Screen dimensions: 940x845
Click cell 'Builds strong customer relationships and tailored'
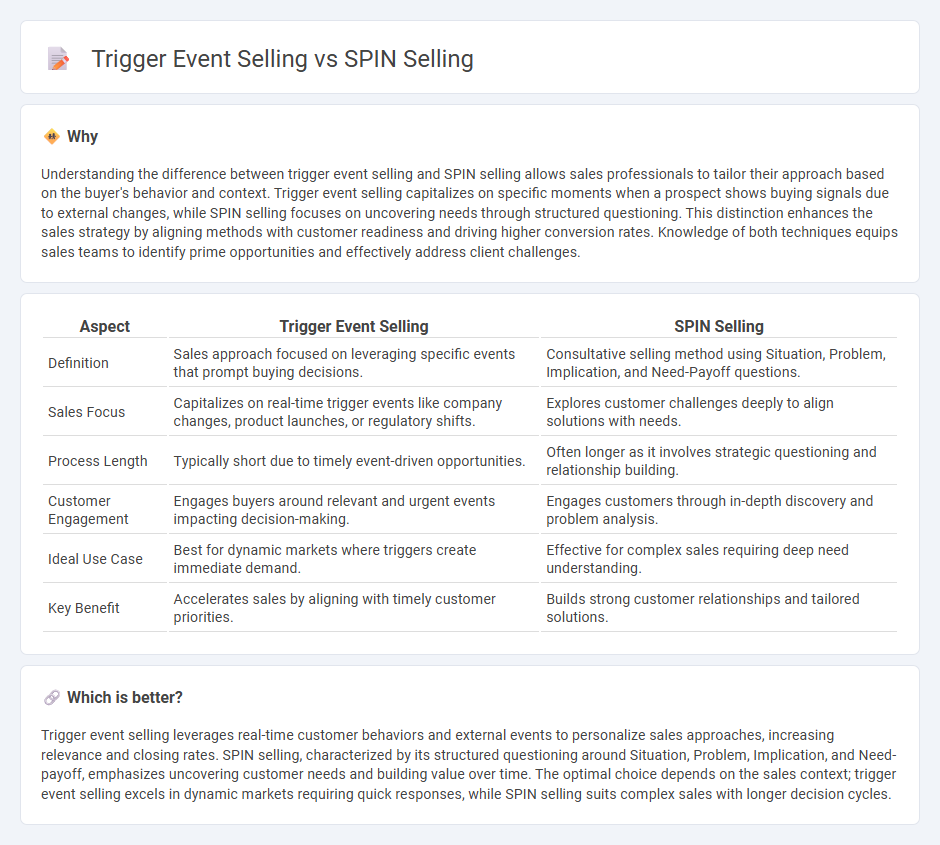719,608
